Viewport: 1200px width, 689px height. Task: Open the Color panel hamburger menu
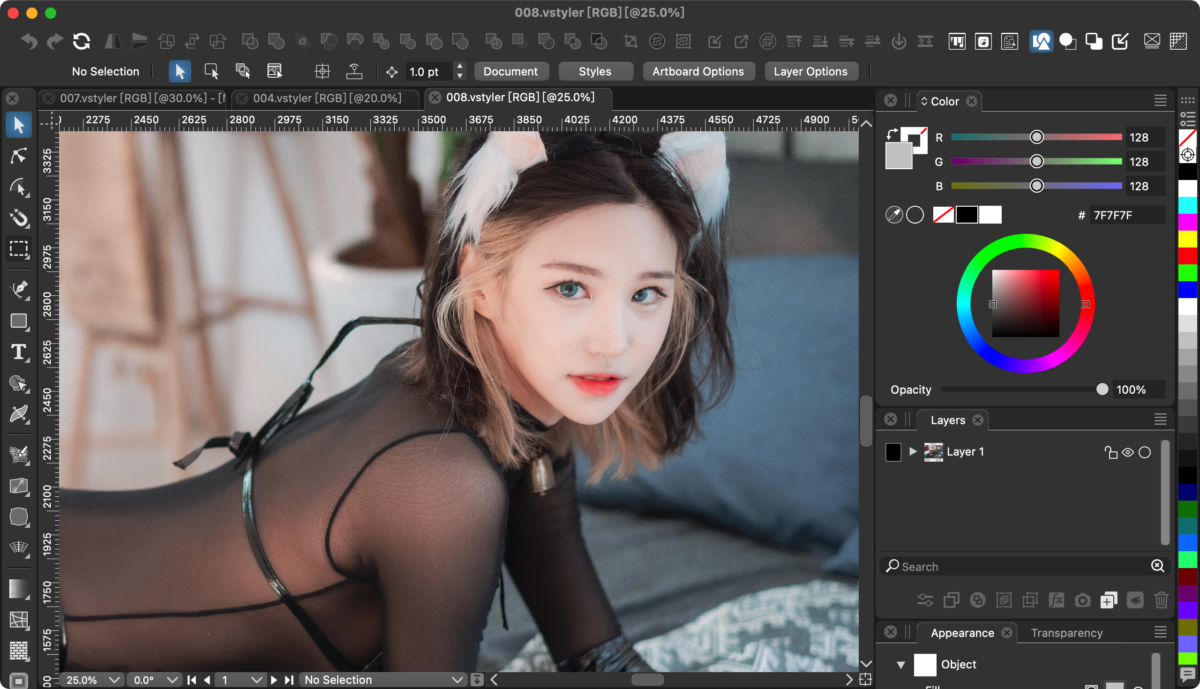tap(1160, 101)
